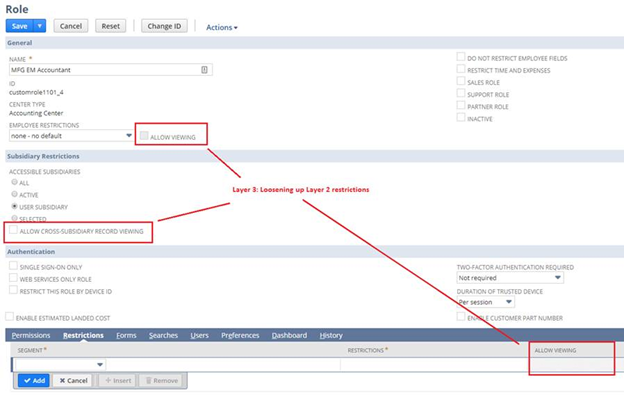Click the Save button

pos(20,26)
